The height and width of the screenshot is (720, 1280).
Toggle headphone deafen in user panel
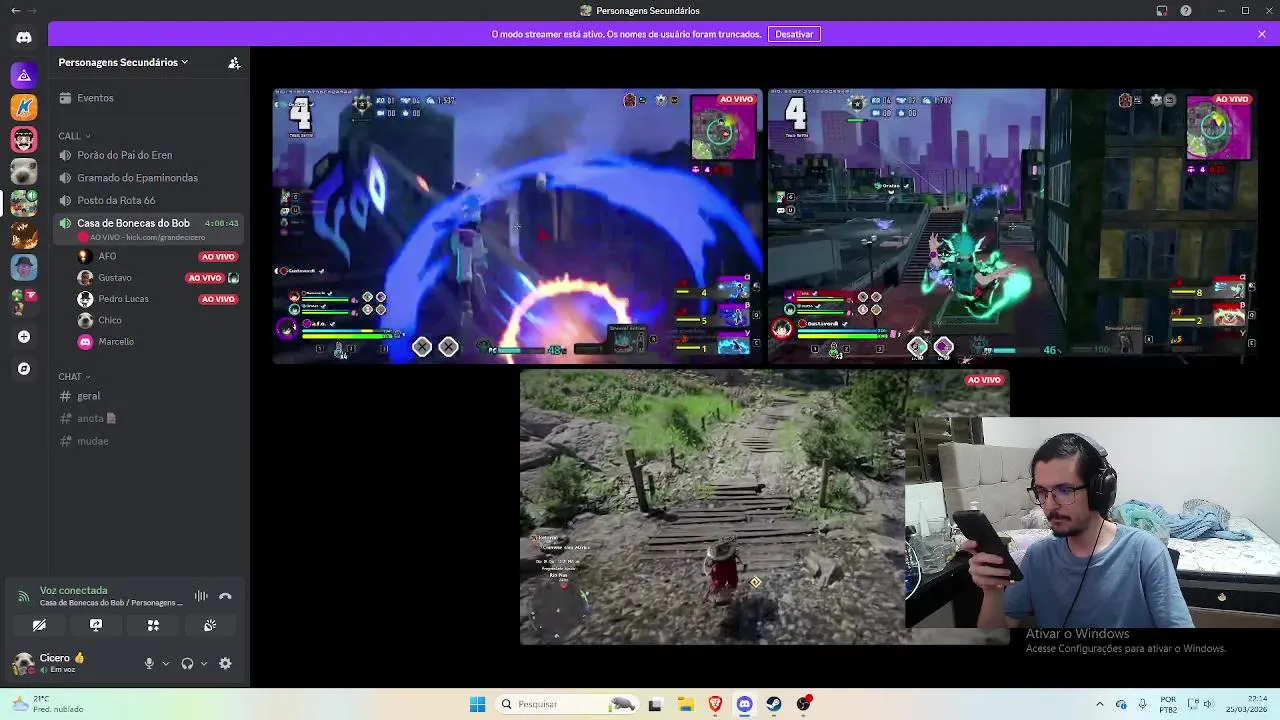coord(187,663)
